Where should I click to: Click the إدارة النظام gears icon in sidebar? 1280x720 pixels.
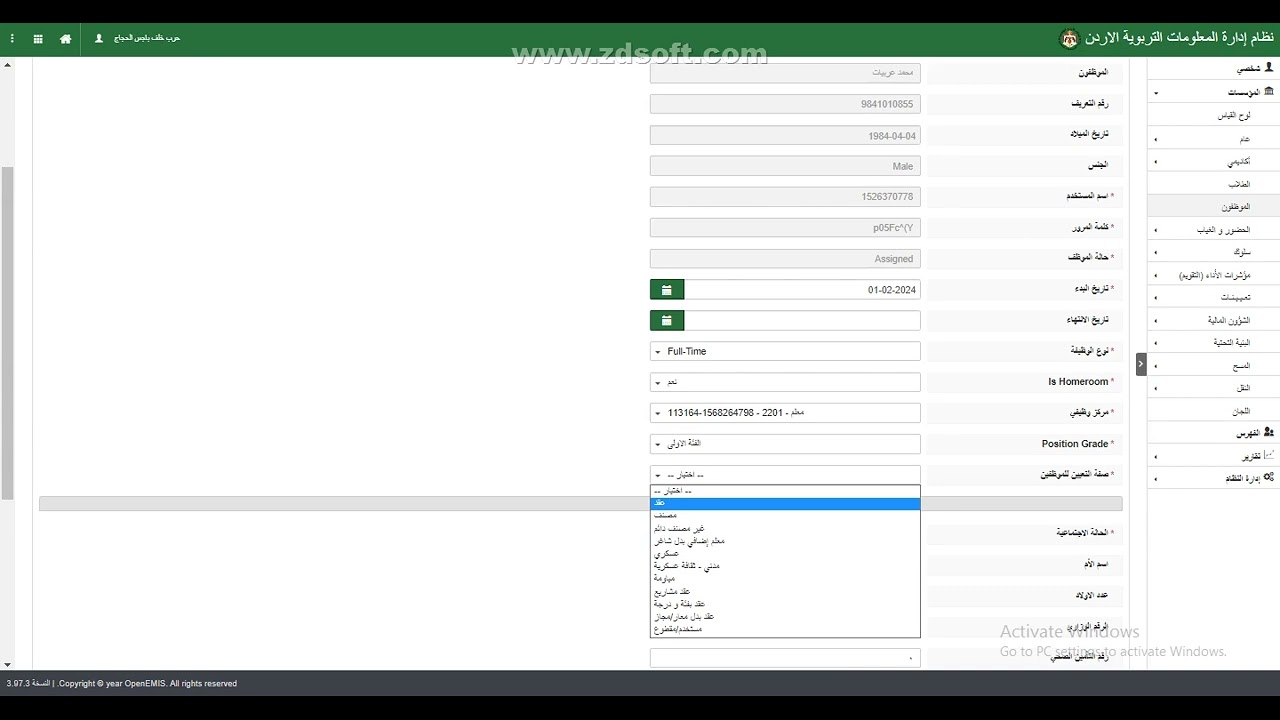[x=1269, y=478]
